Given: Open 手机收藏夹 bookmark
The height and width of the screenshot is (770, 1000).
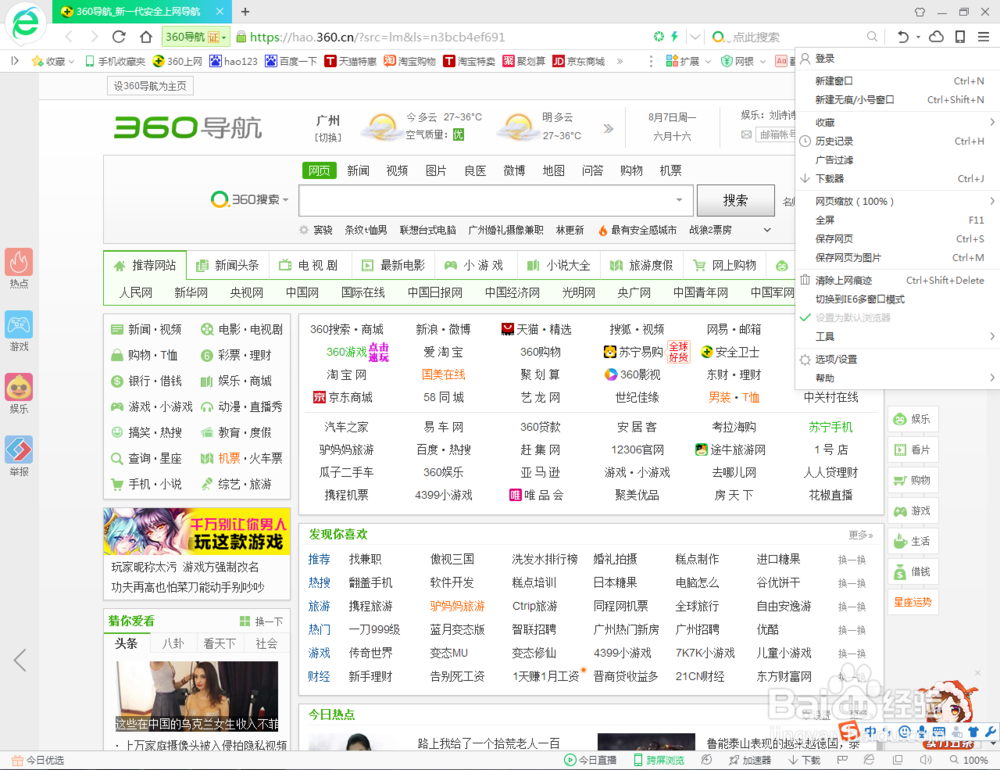Looking at the screenshot, I should click(115, 61).
